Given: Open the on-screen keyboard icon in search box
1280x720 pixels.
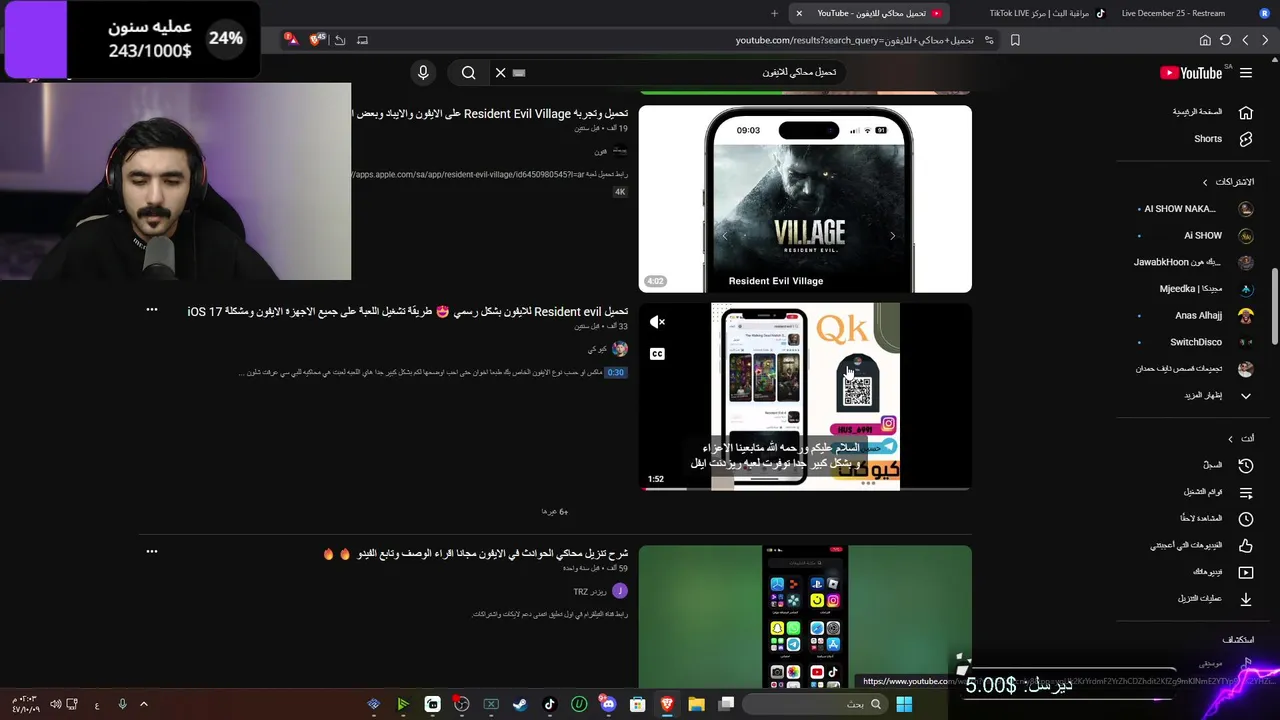Looking at the screenshot, I should 519,73.
